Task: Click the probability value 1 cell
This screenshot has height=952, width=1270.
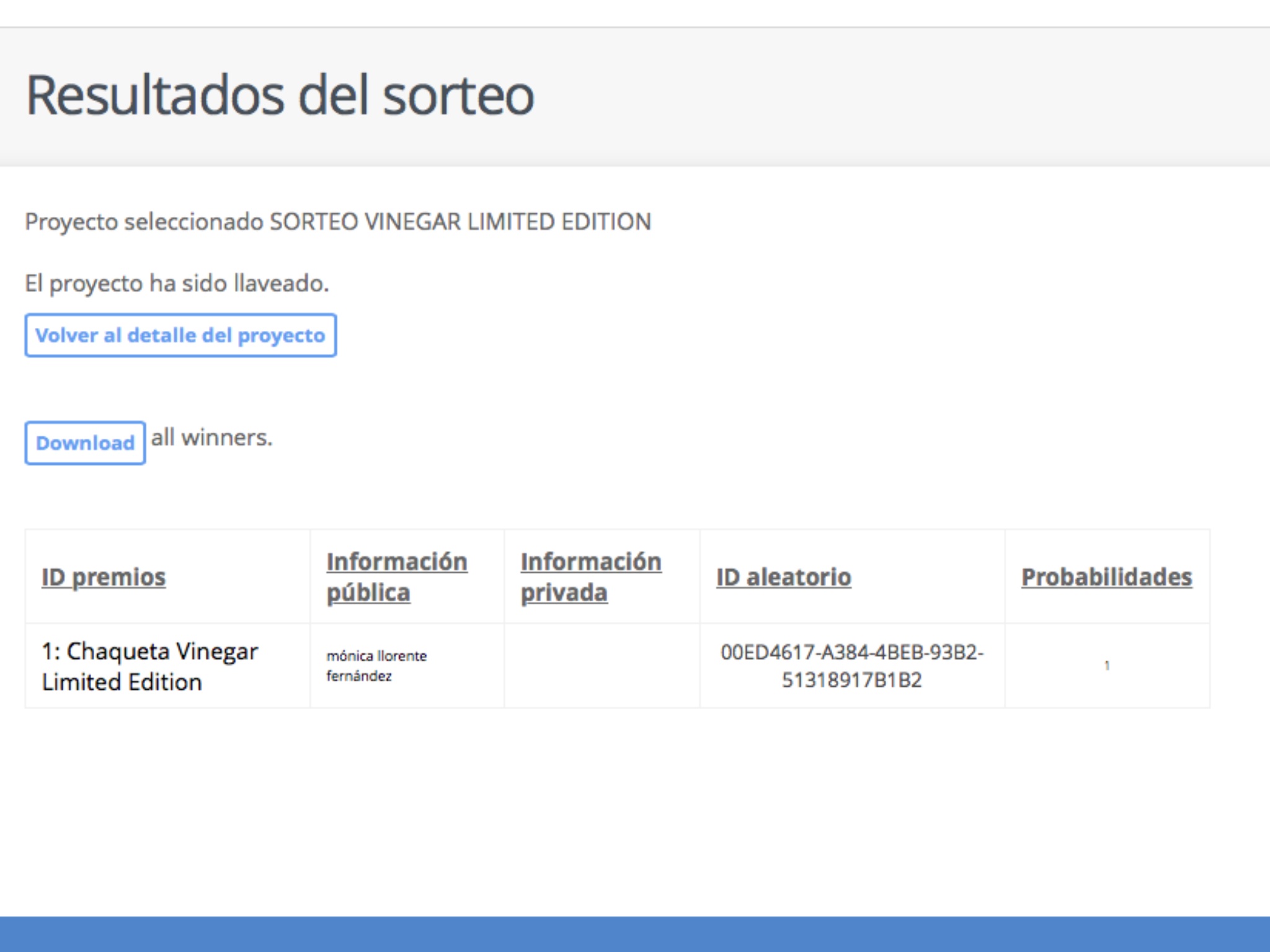Action: [x=1107, y=666]
